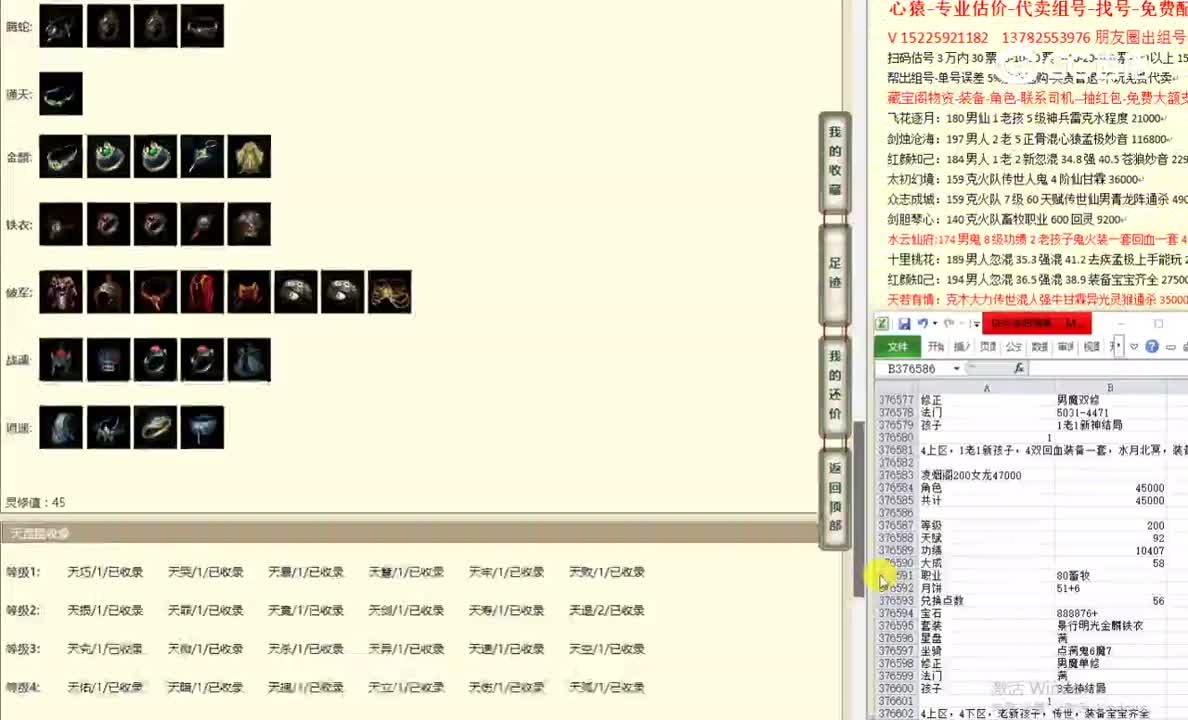Click the Save icon in the Excel toolbar
Screen dimensions: 1188x720
(905, 323)
